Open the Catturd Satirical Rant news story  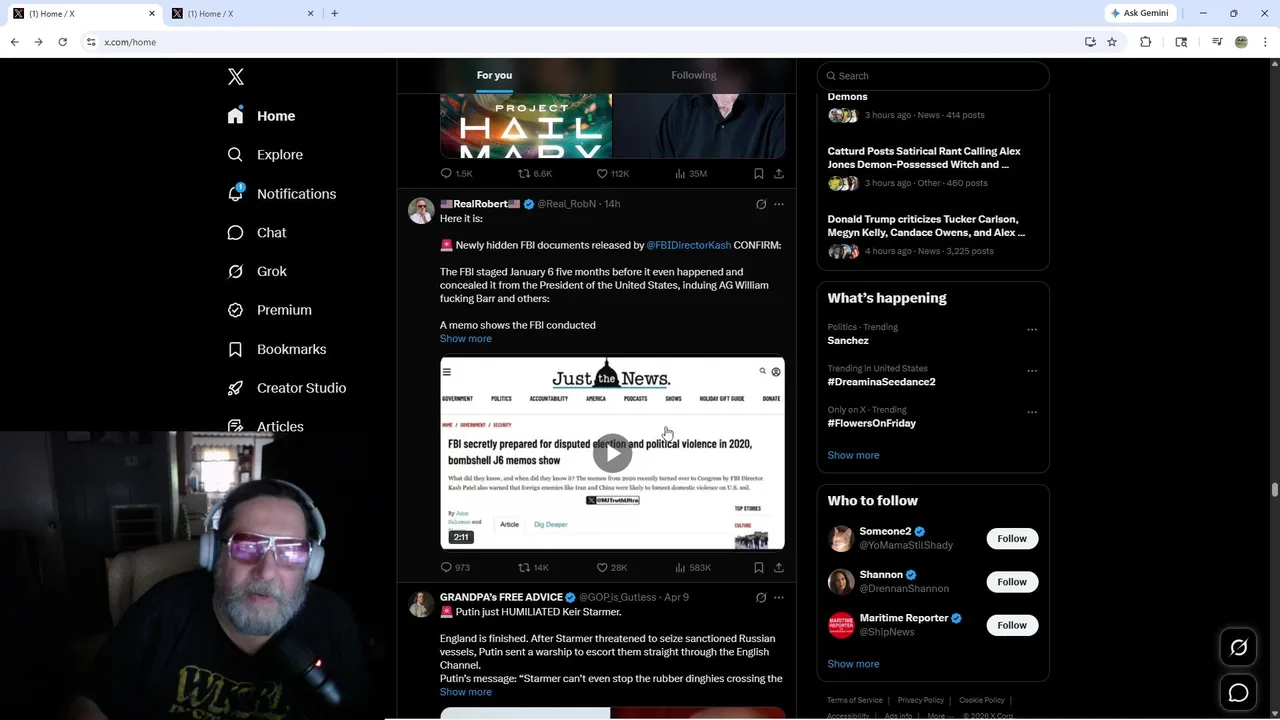tap(932, 167)
